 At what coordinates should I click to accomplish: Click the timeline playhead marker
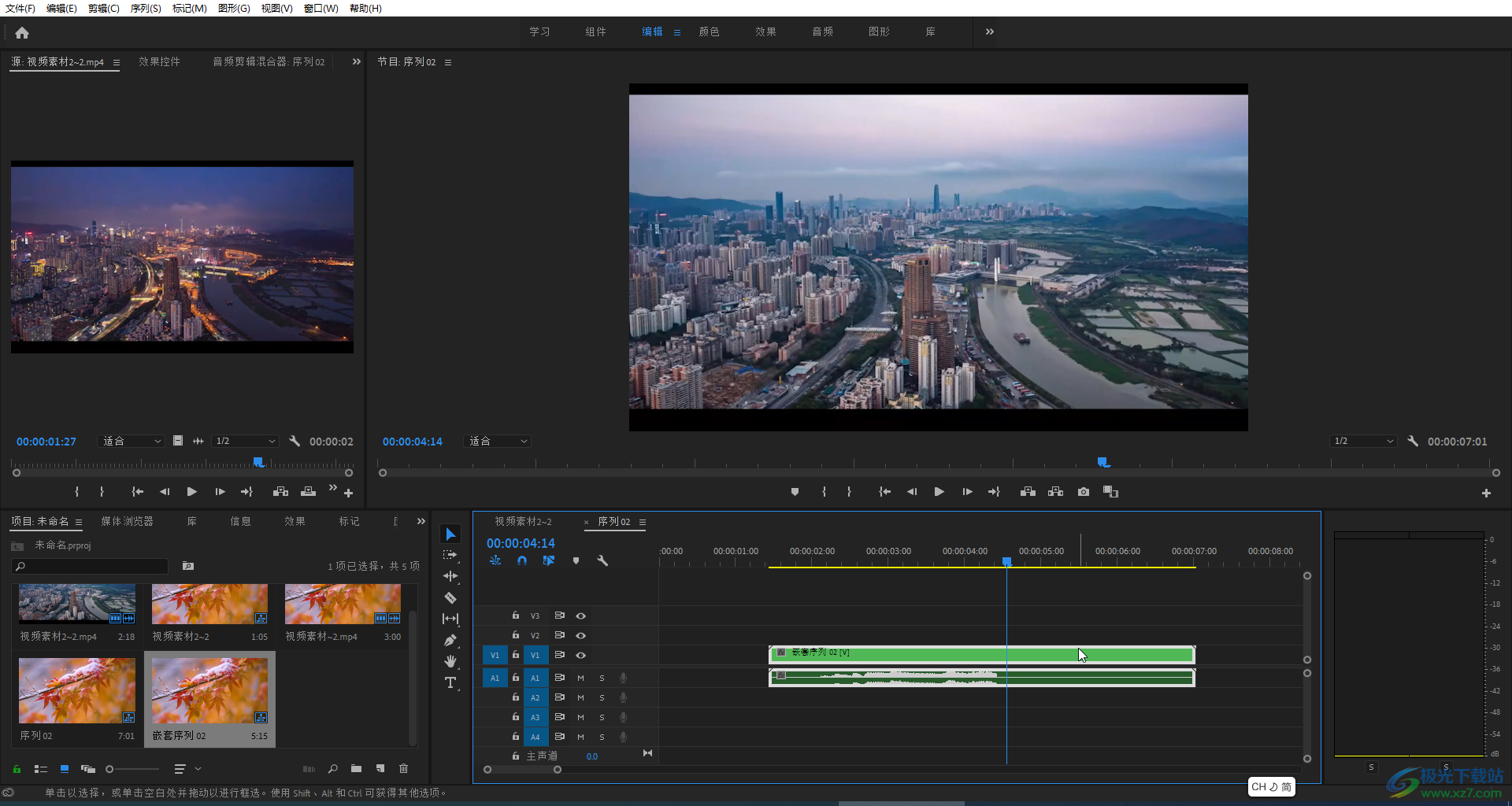pyautogui.click(x=1006, y=561)
